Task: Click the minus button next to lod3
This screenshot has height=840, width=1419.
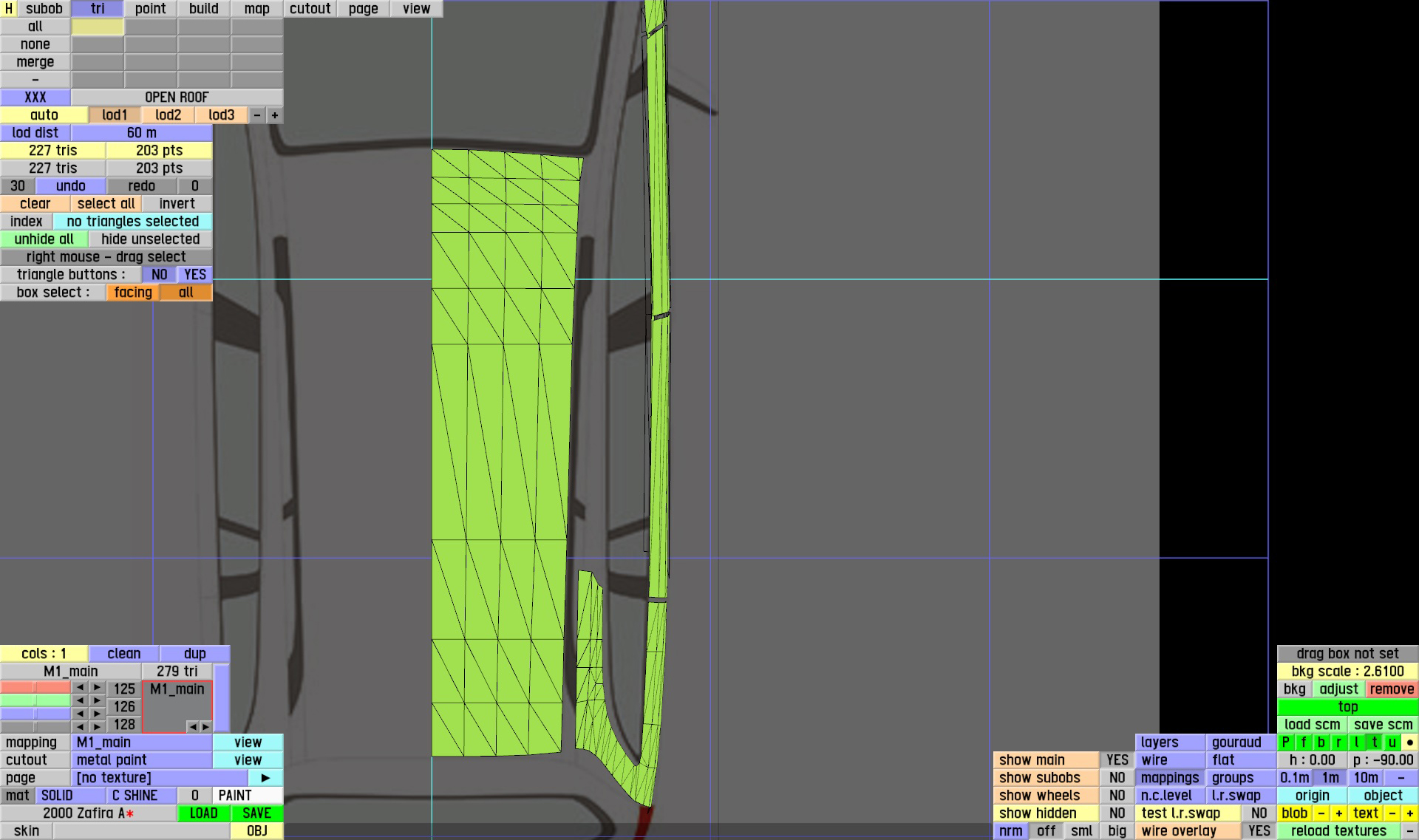Action: click(256, 115)
